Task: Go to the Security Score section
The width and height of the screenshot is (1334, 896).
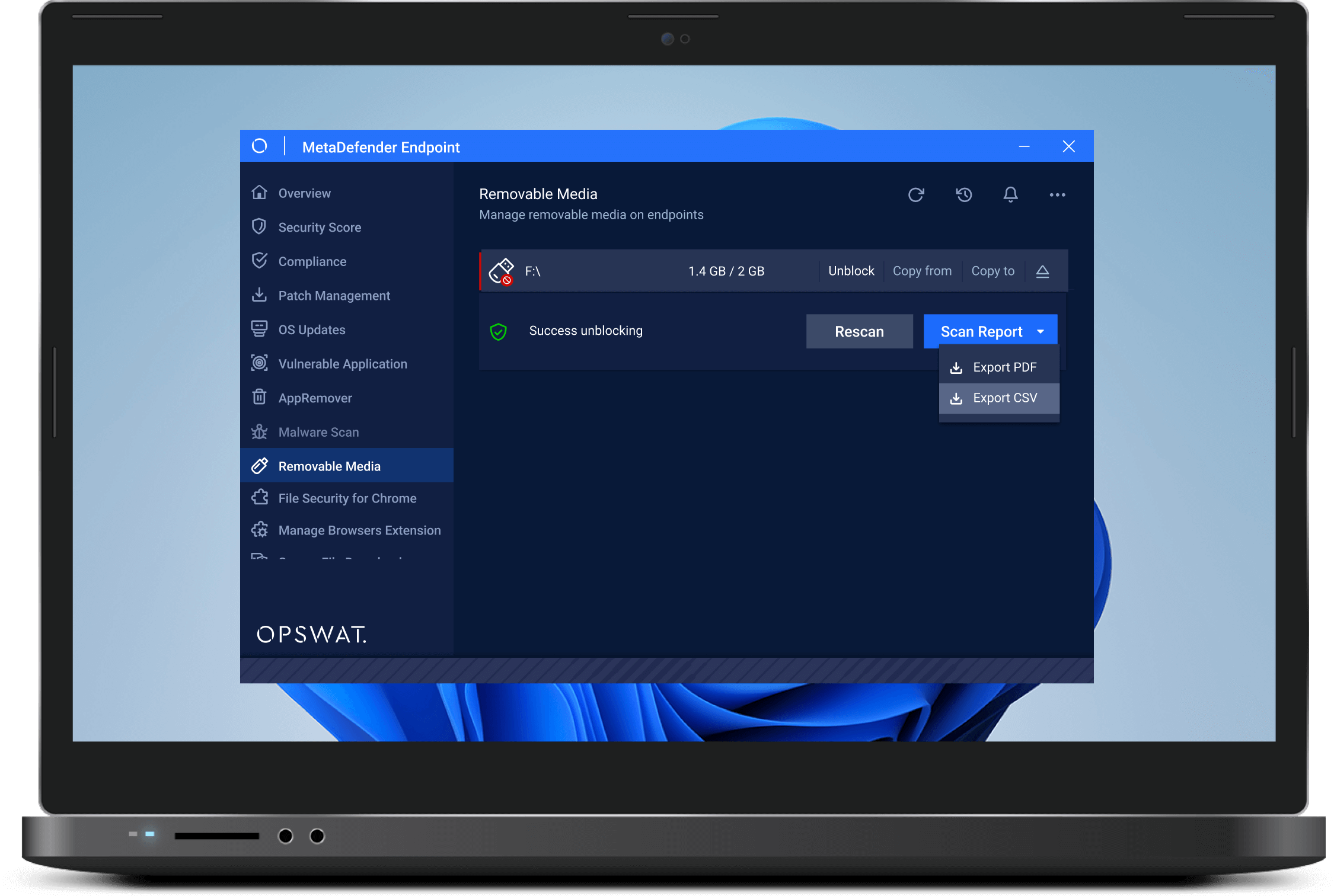Action: (320, 228)
